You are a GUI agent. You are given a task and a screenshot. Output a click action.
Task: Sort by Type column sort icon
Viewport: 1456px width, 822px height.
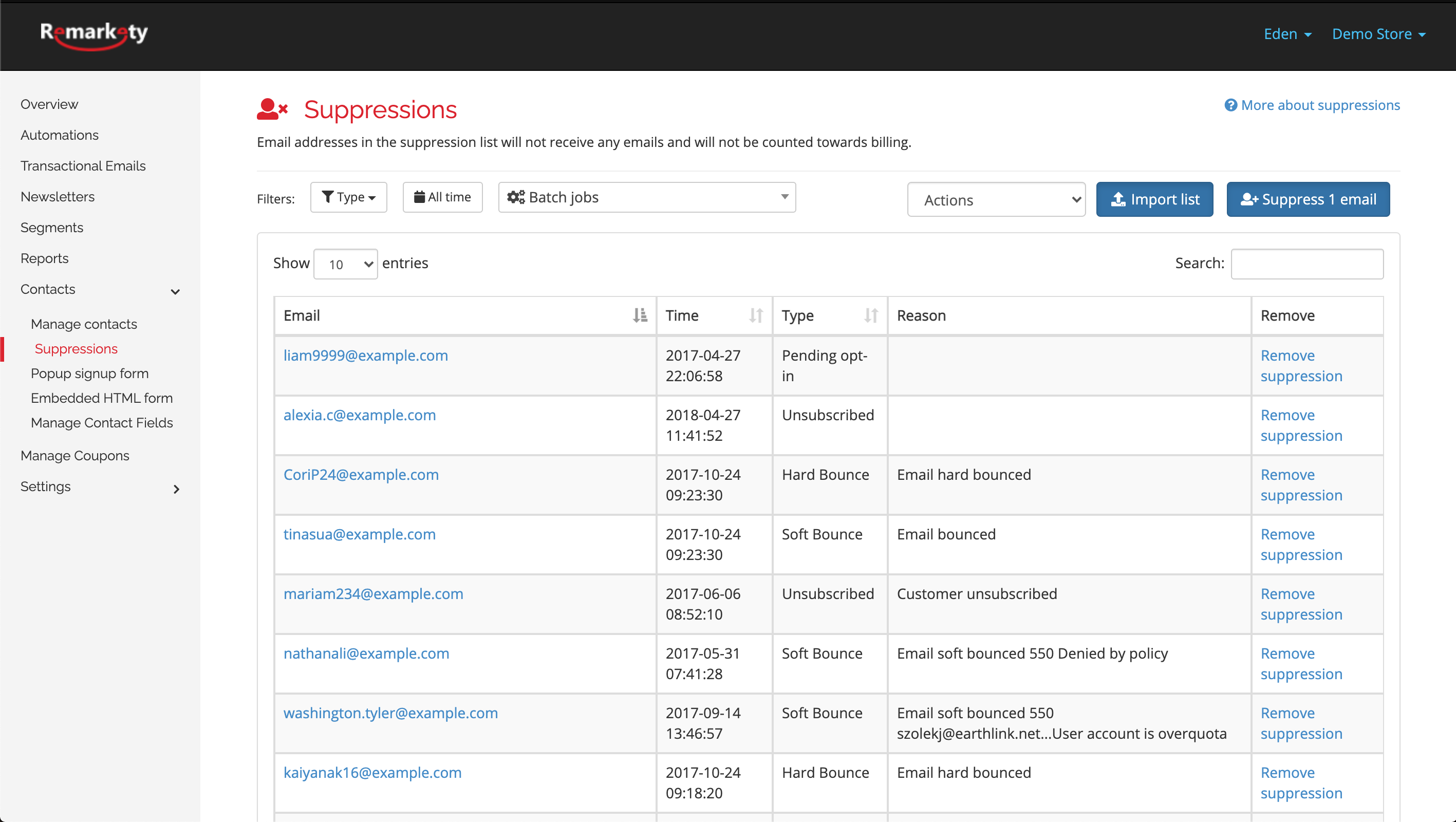click(871, 315)
